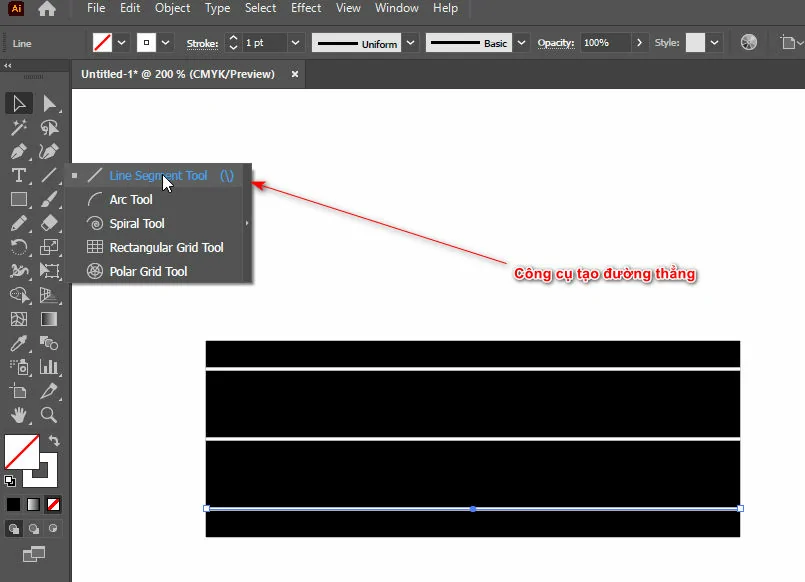Image resolution: width=805 pixels, height=582 pixels.
Task: Select the Magic Wand tool
Action: tap(19, 128)
